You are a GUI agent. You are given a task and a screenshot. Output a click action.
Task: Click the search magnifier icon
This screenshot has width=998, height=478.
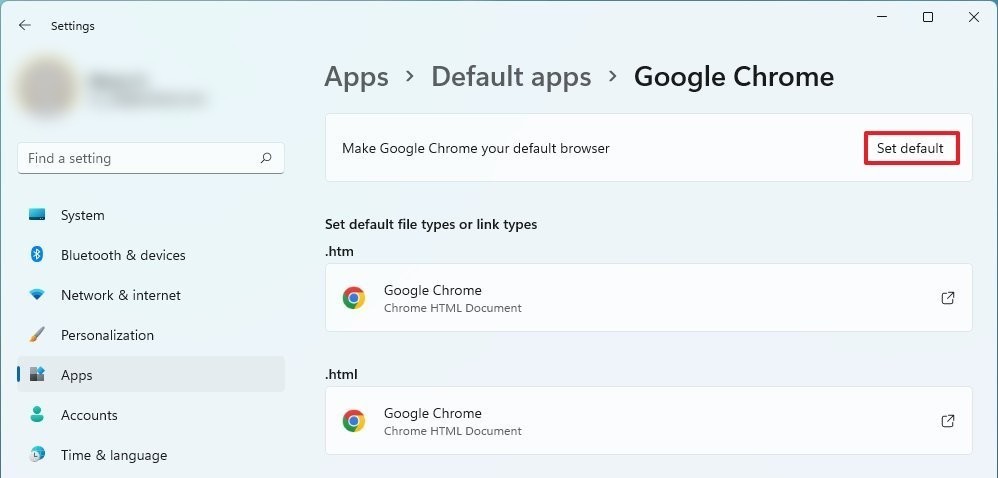pyautogui.click(x=266, y=158)
